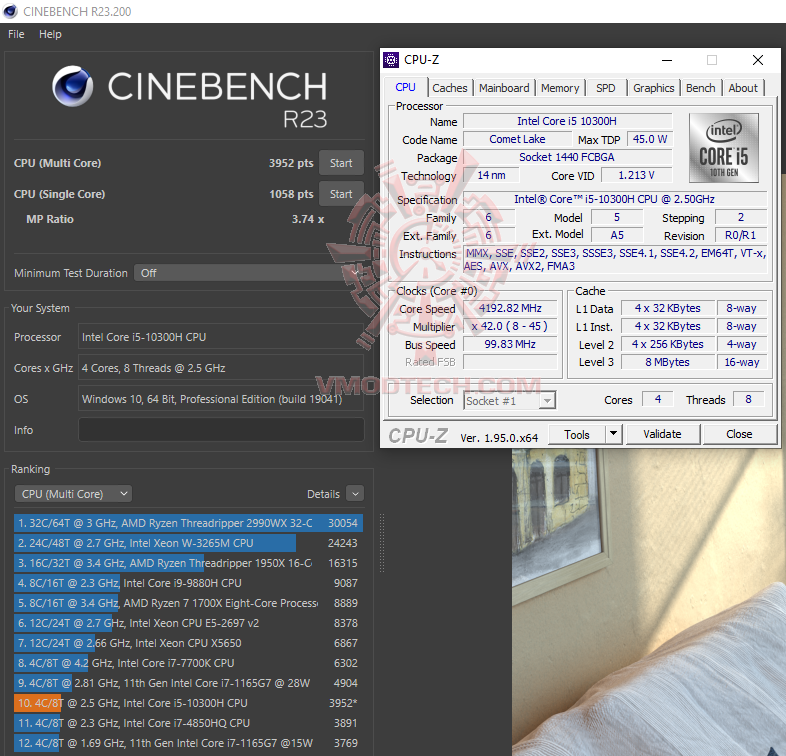Click the Cinebench logo sphere icon

(73, 86)
